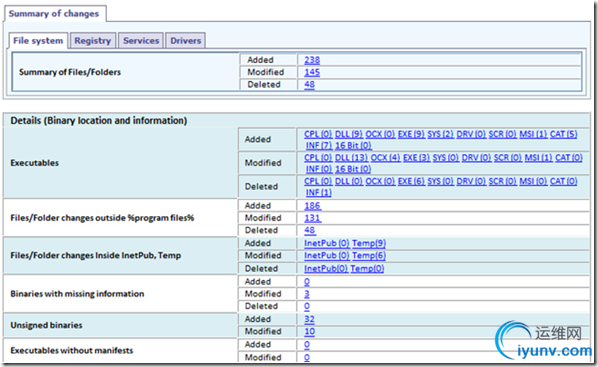Image resolution: width=598 pixels, height=367 pixels.
Task: Select the File system tab
Action: 38,40
